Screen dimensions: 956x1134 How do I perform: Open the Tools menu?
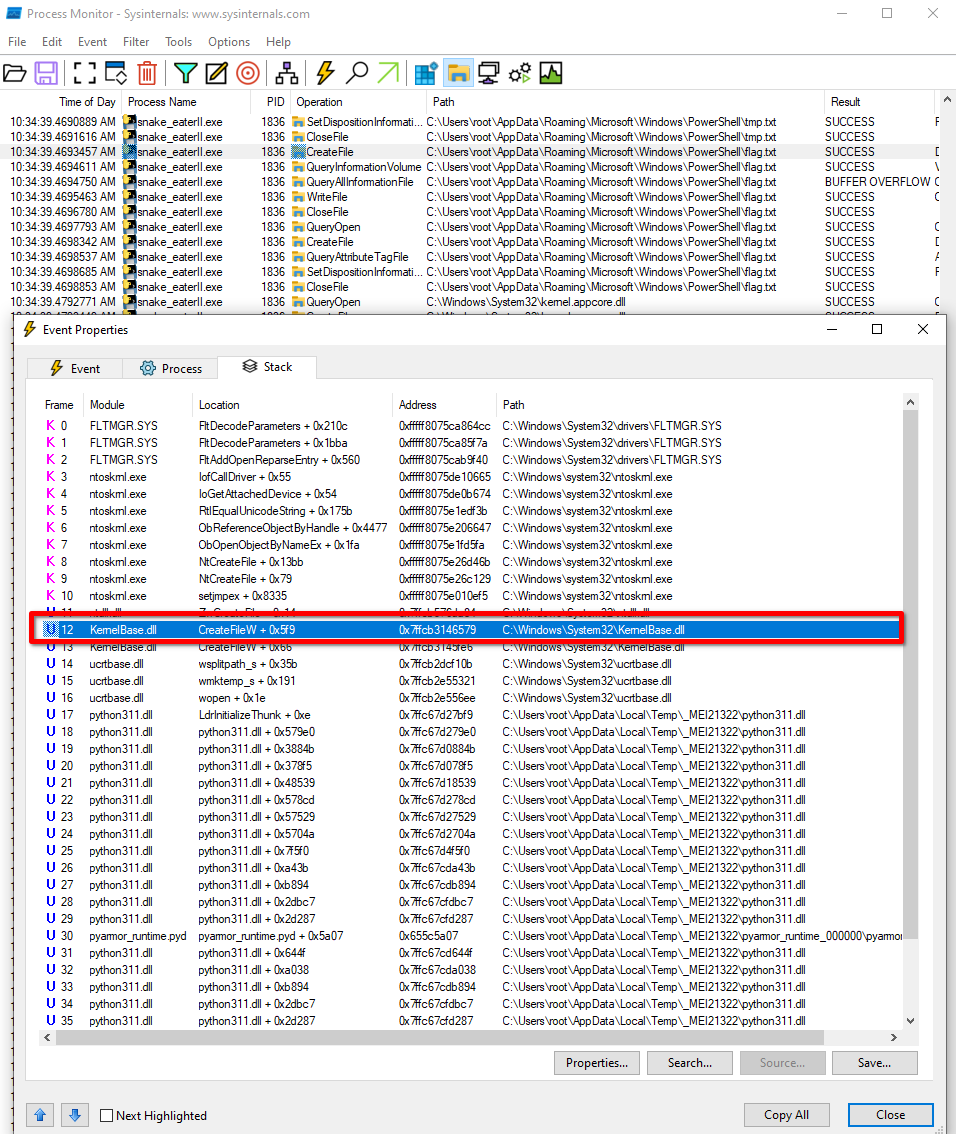(178, 42)
